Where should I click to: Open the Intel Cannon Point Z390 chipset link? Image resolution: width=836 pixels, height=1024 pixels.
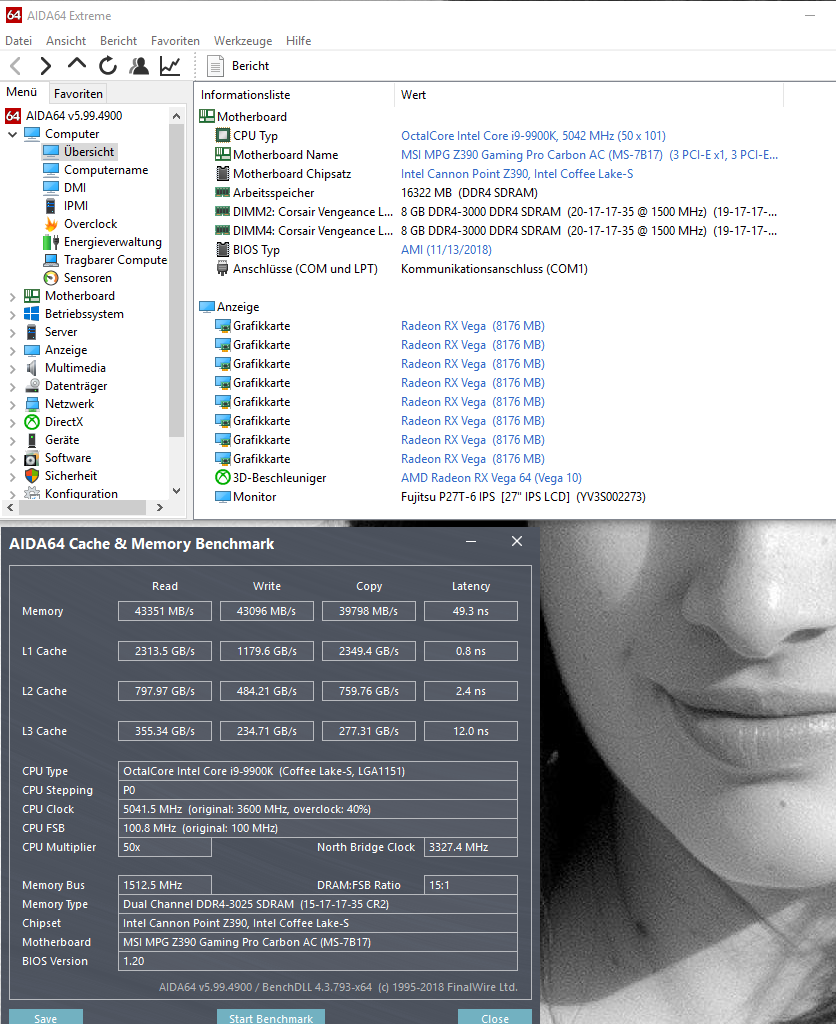click(517, 174)
